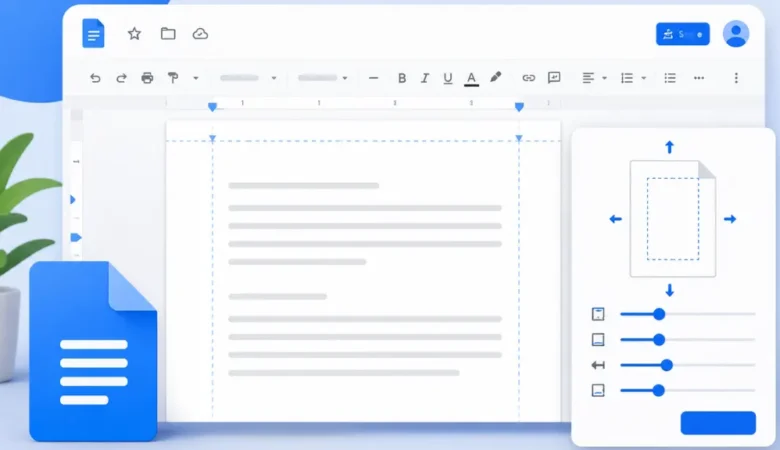Adjust the fourth margin slider handle
Viewport: 780px width, 450px height.
click(x=659, y=390)
